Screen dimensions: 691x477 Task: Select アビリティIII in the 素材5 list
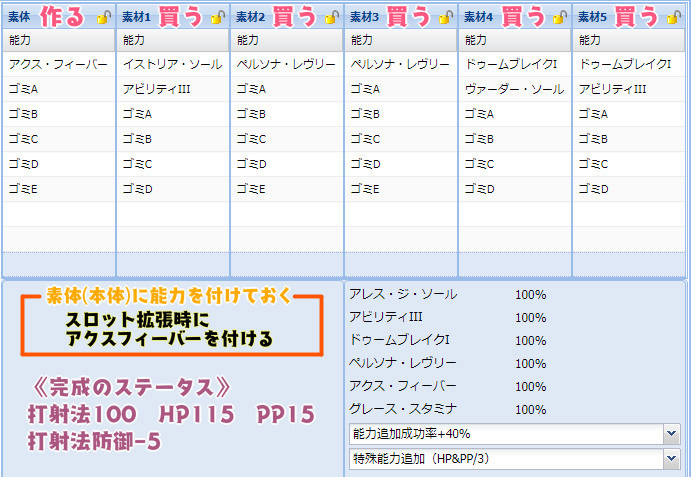[629, 89]
